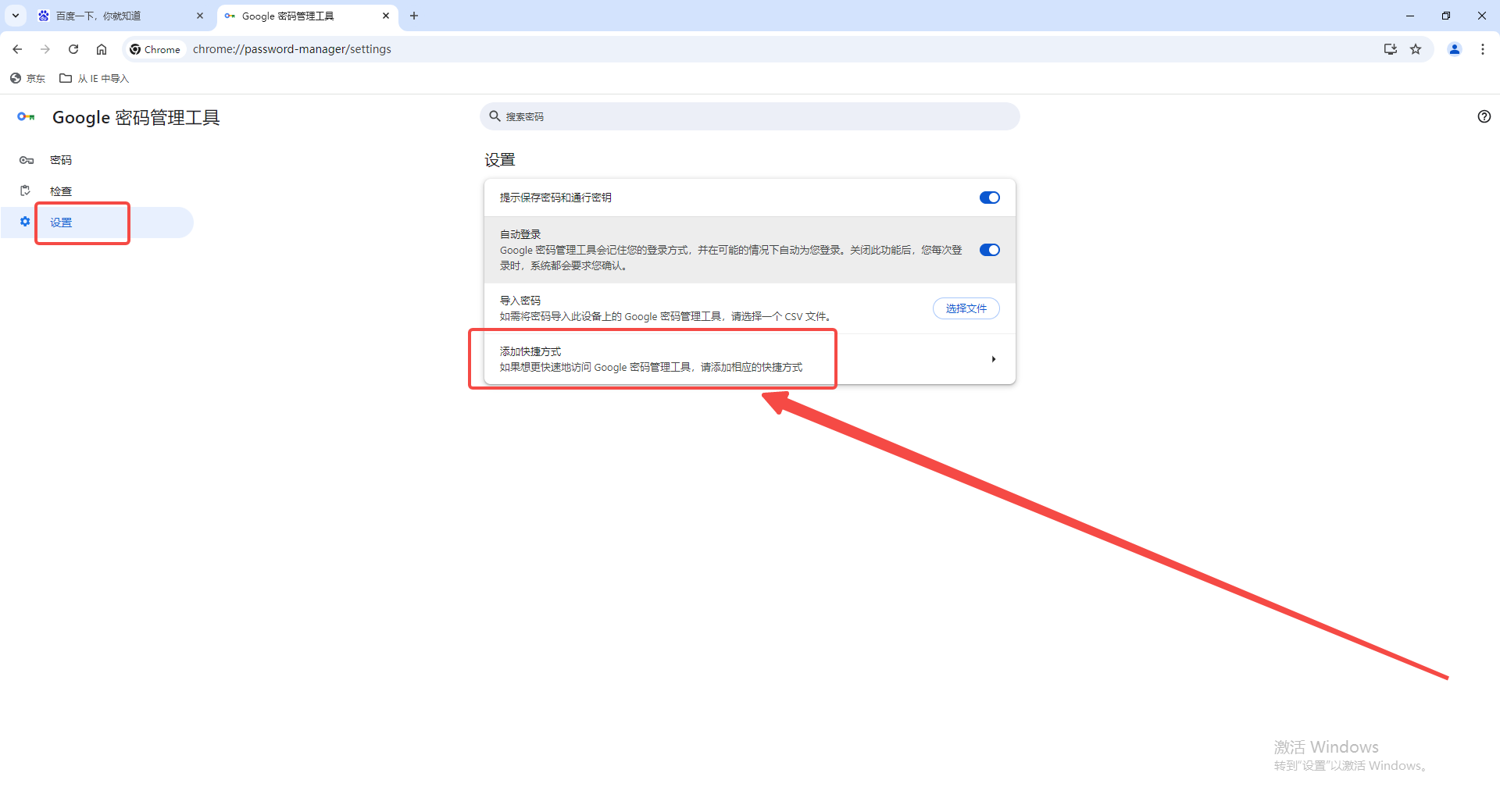Restore down the Chrome window
The image size is (1500, 812).
(1446, 16)
